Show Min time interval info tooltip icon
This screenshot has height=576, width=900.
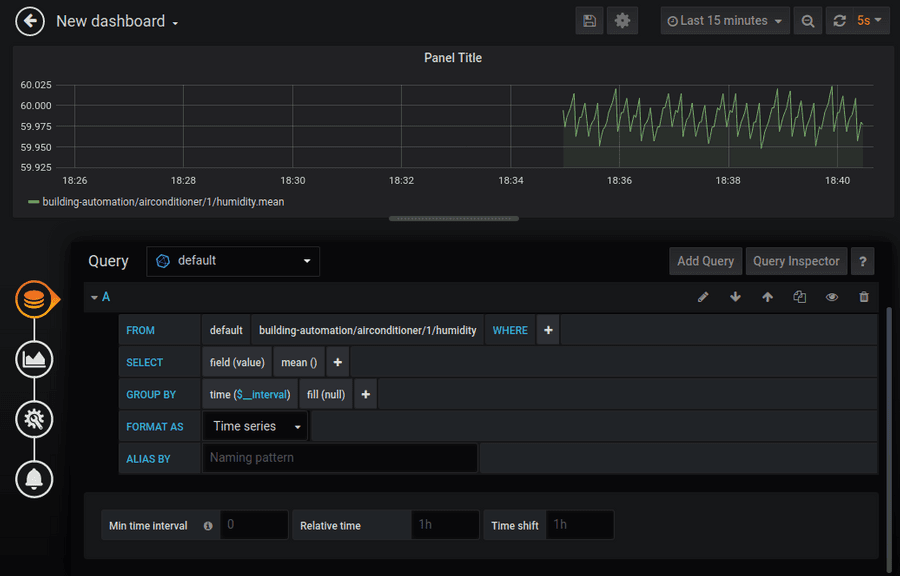pyautogui.click(x=208, y=526)
